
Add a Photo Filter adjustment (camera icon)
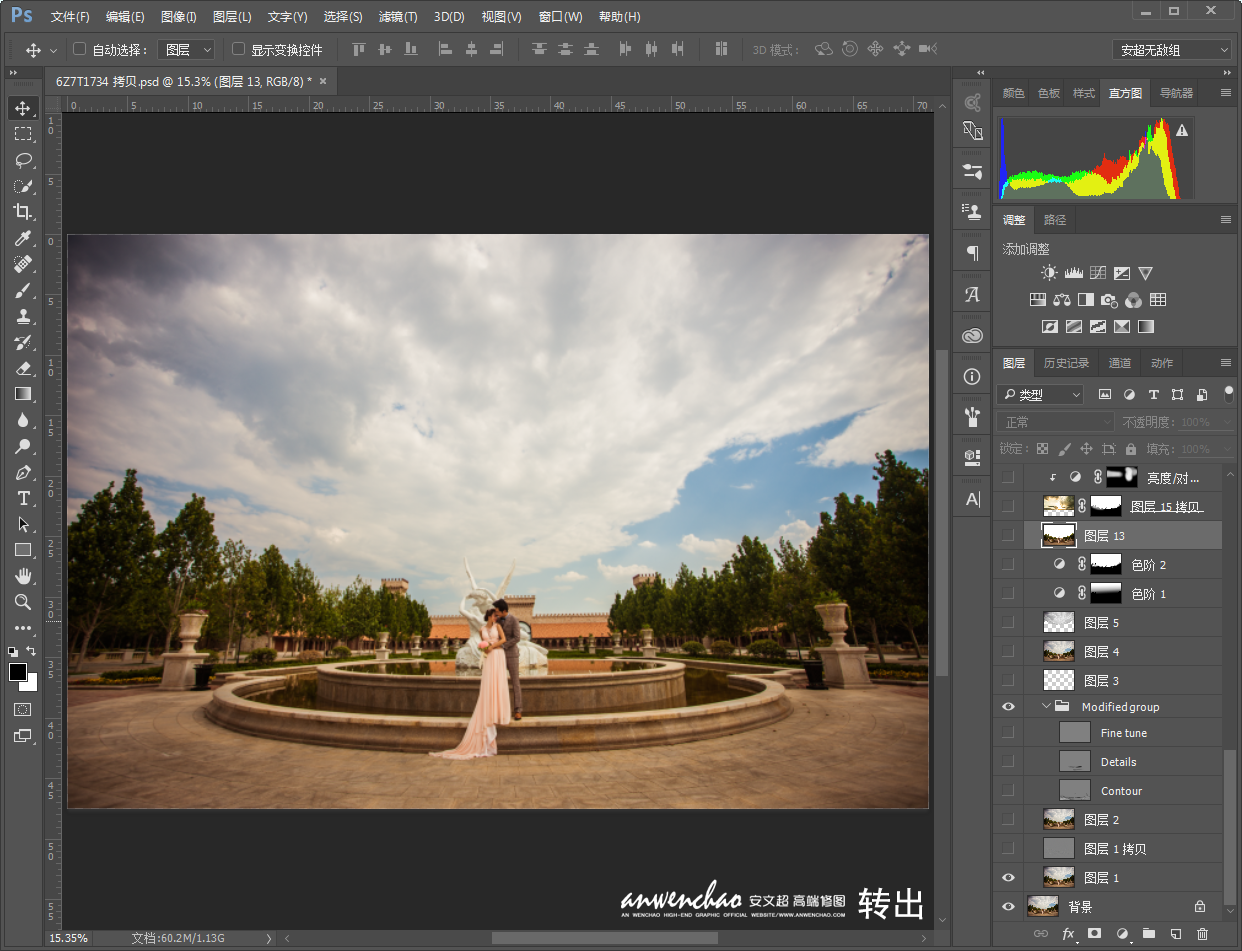(1109, 299)
